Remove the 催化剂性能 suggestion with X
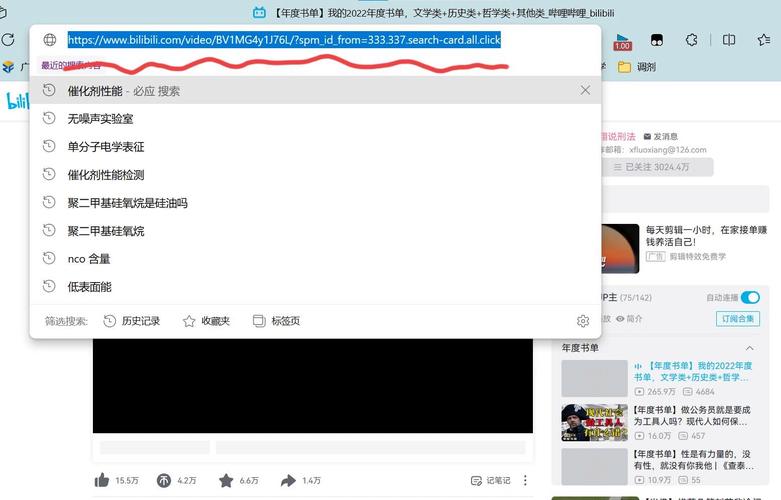 pos(585,90)
